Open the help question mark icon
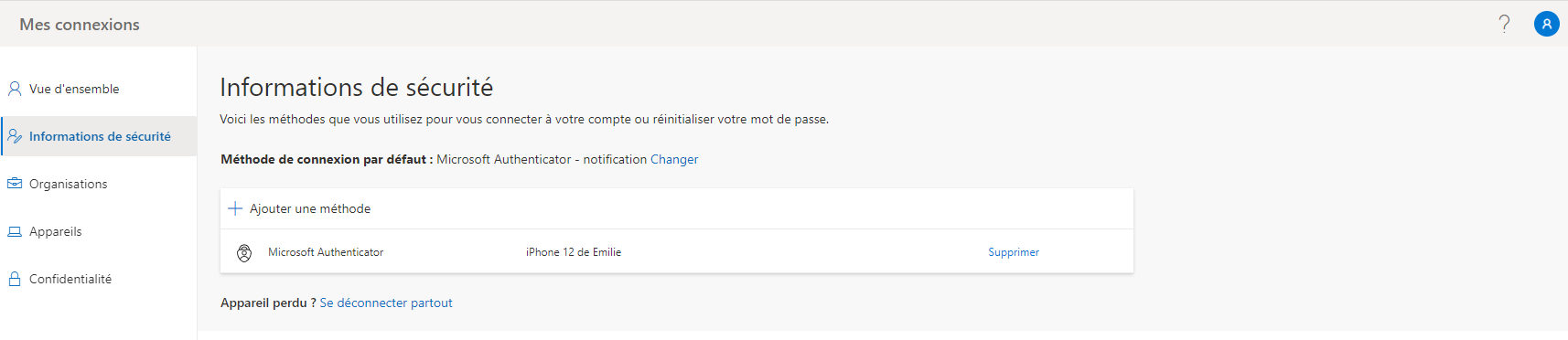The width and height of the screenshot is (1568, 340). (1504, 24)
